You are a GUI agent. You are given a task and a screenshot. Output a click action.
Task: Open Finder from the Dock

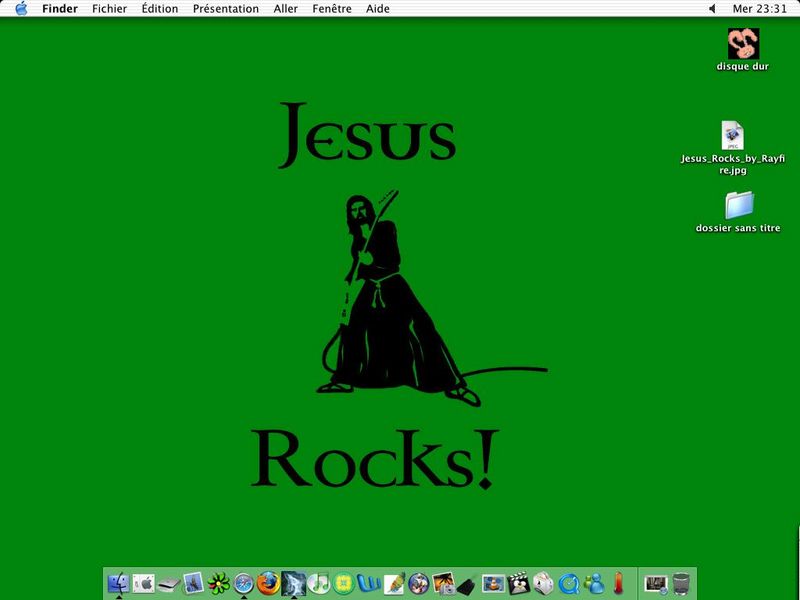118,583
